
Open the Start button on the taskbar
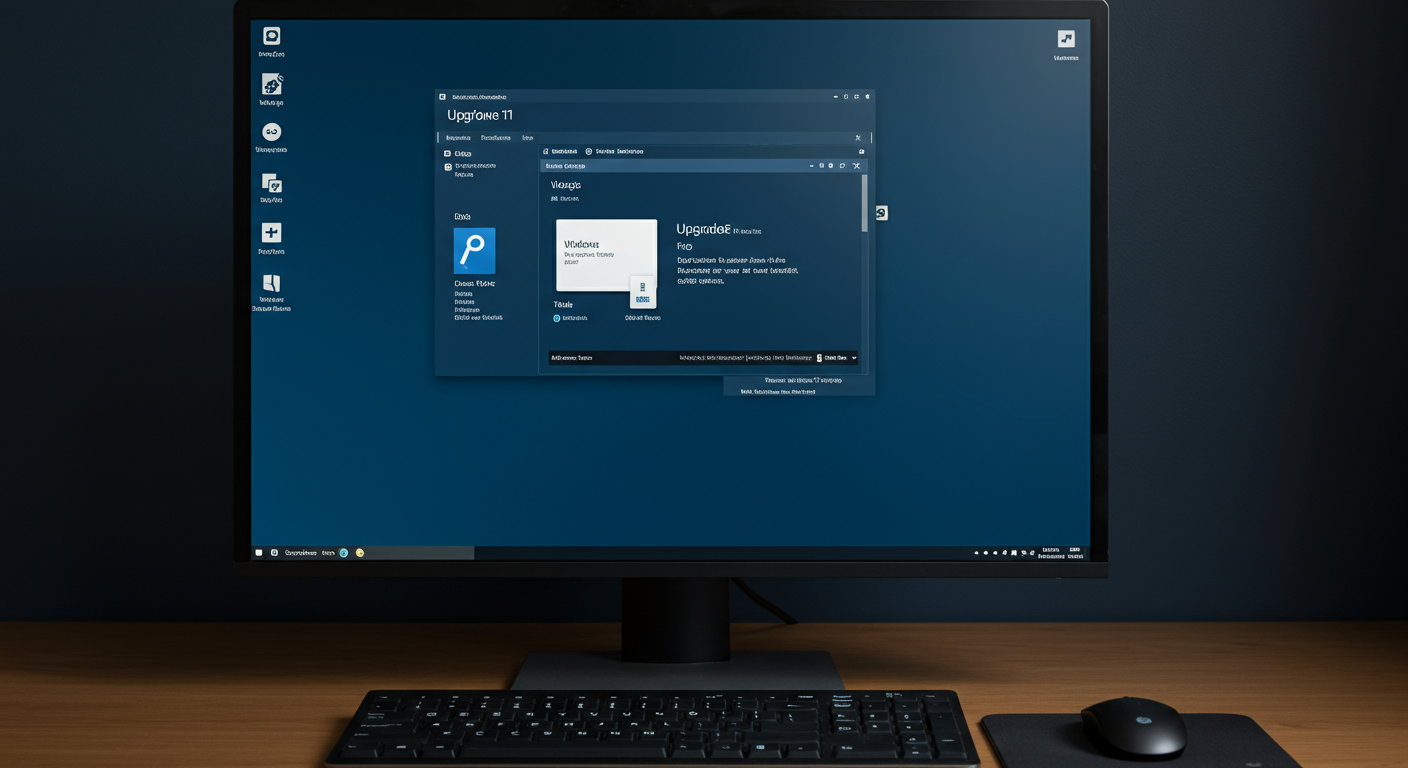tap(259, 552)
